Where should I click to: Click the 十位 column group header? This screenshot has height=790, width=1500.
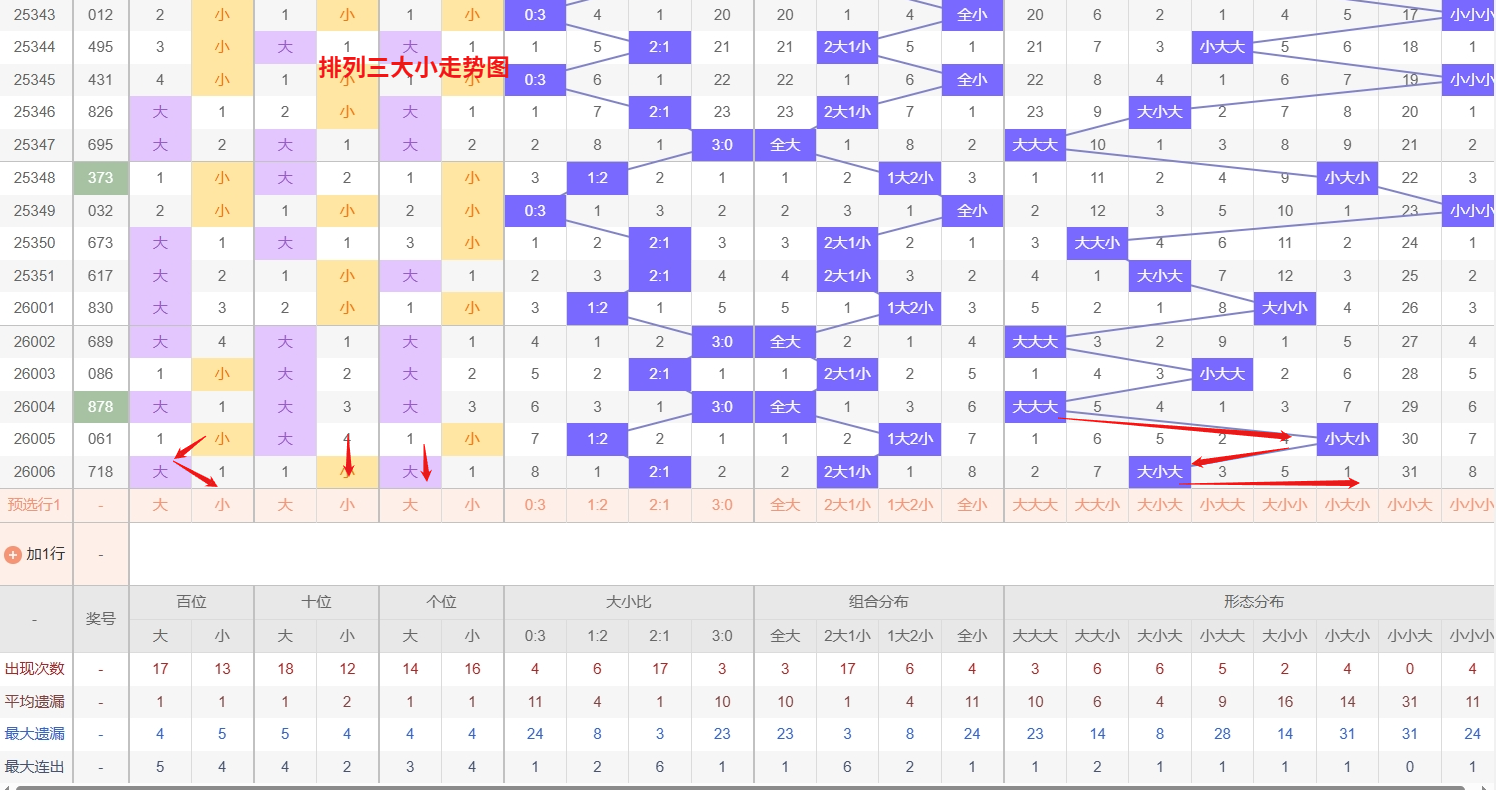click(316, 602)
